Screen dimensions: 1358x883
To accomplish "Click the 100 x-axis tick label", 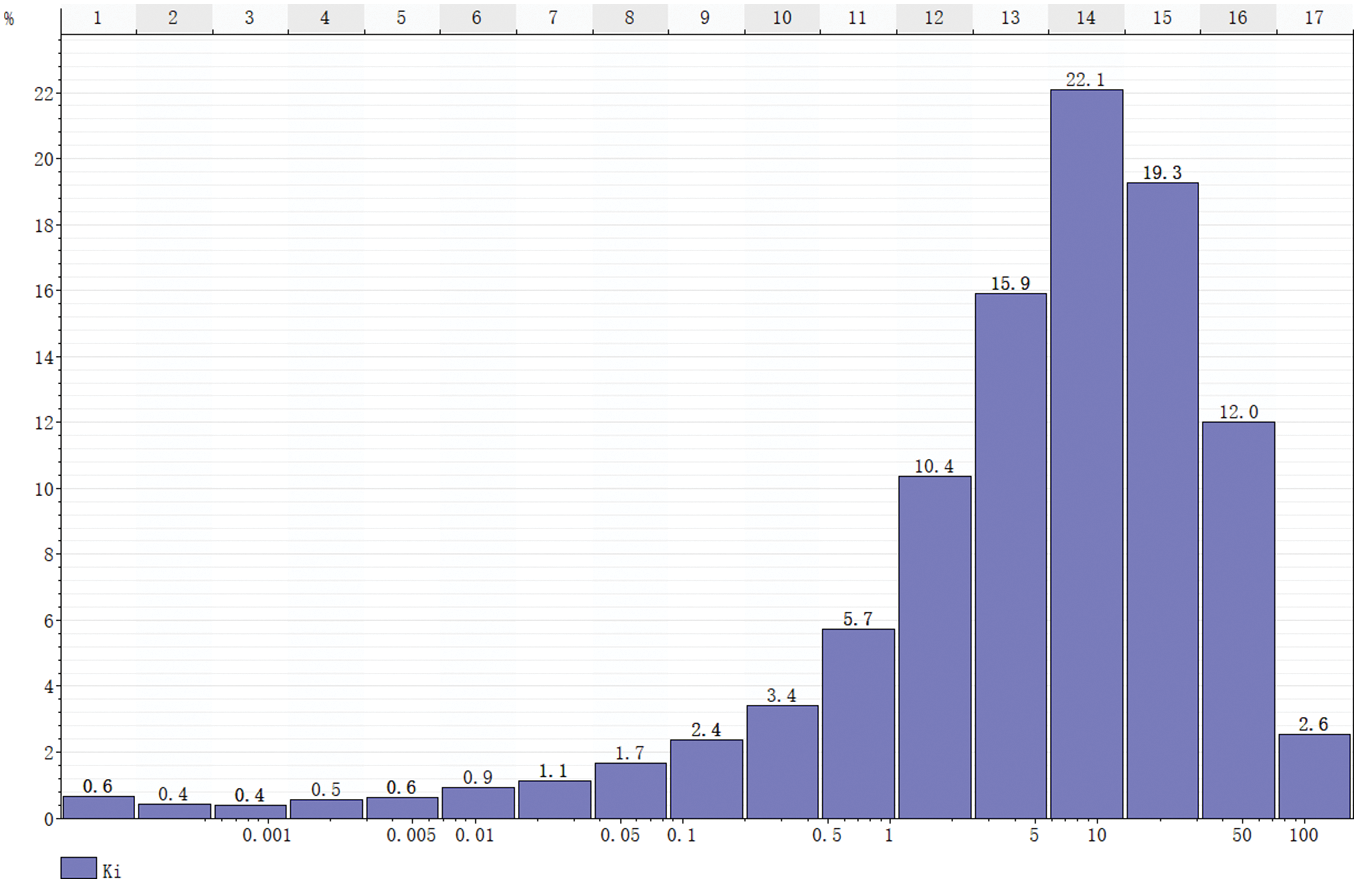I will (x=1304, y=836).
